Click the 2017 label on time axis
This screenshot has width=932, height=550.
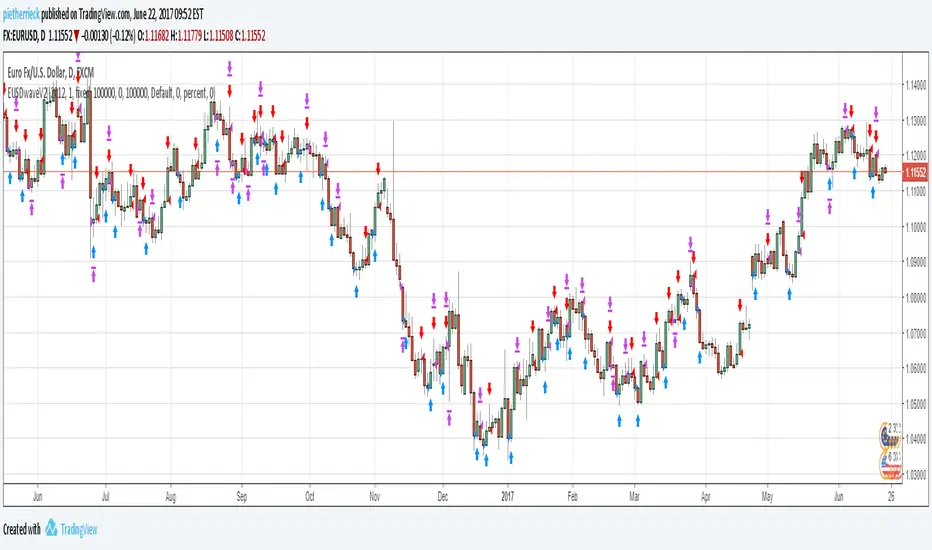[x=508, y=496]
